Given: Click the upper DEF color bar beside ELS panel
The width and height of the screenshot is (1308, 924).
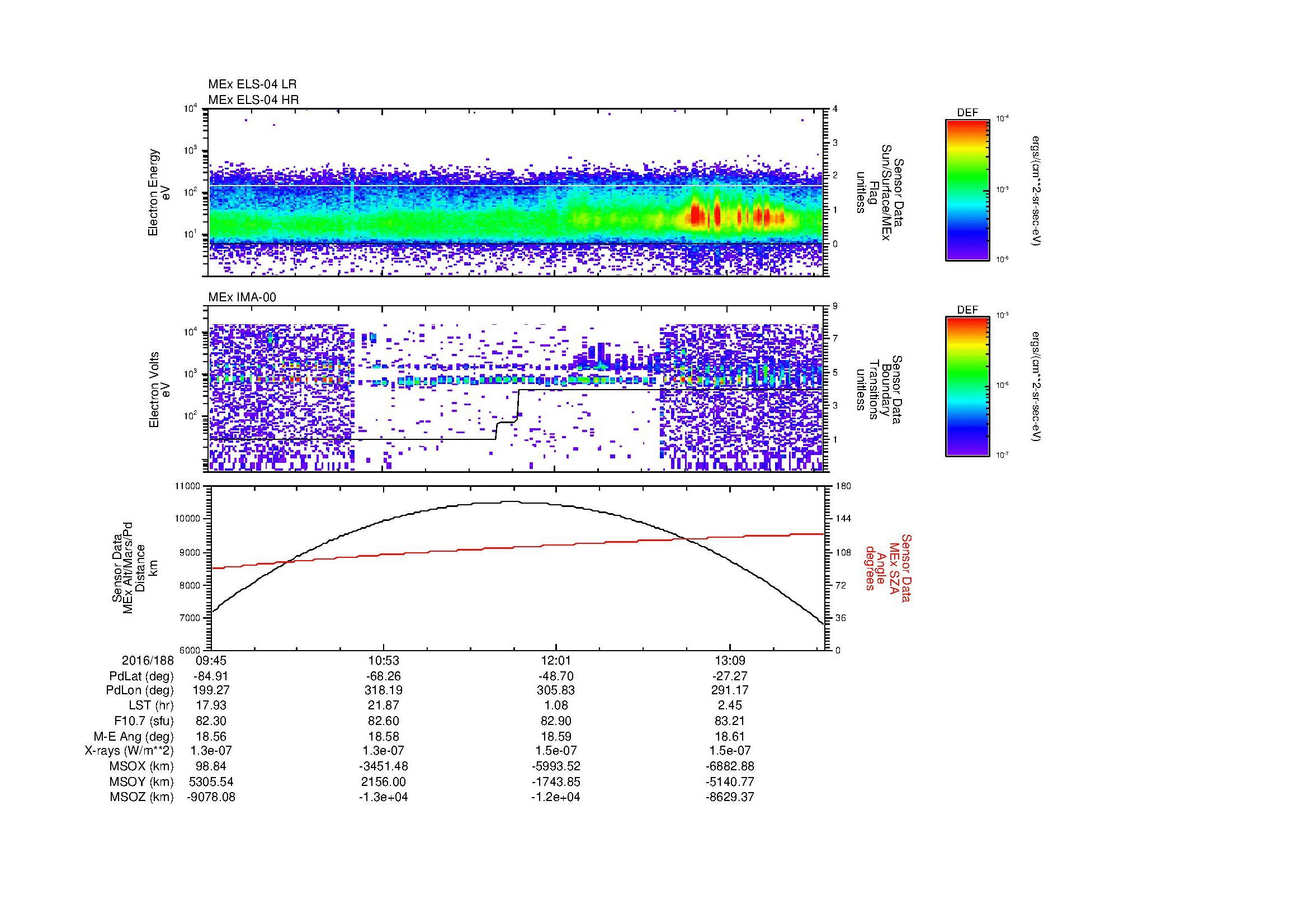Looking at the screenshot, I should point(967,189).
